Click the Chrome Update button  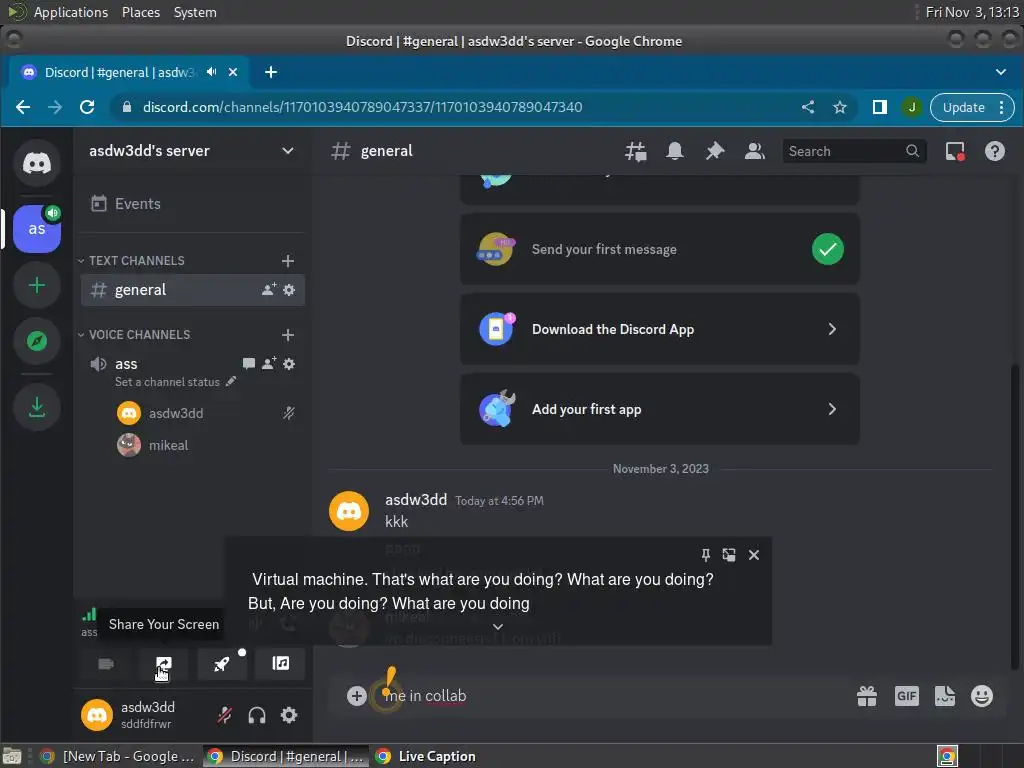[x=964, y=107]
